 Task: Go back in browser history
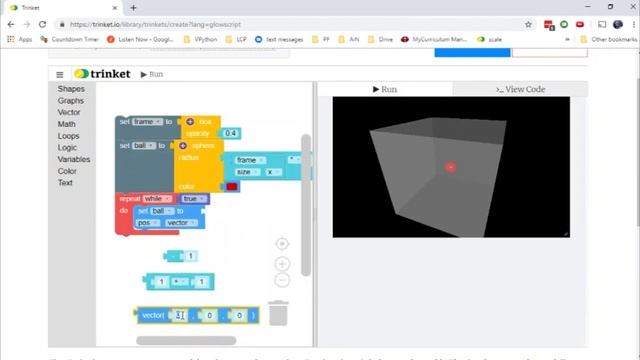coord(11,24)
